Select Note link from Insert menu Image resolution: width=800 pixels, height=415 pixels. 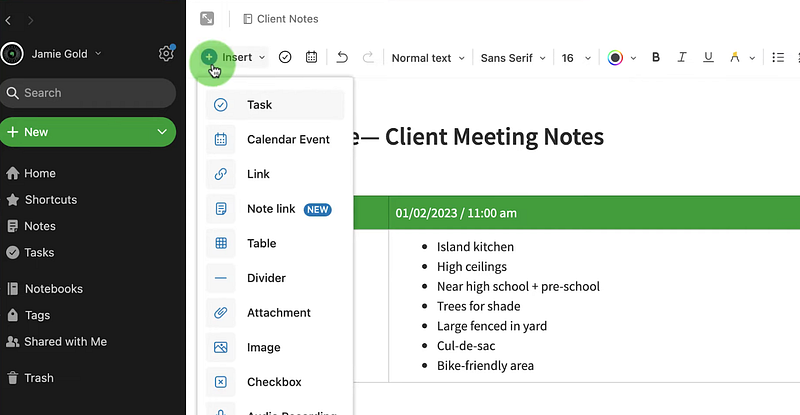(275, 209)
